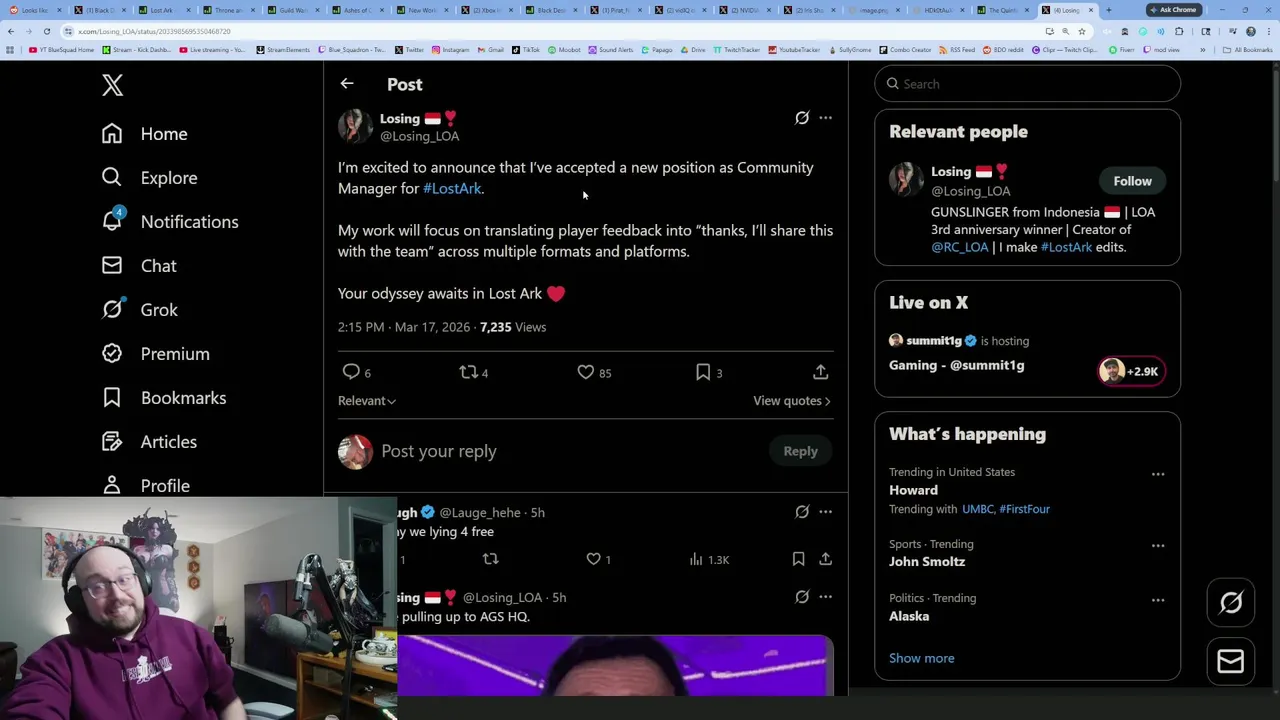This screenshot has width=1280, height=720.
Task: Open the @RC_LOA mention in the bio
Action: (959, 247)
